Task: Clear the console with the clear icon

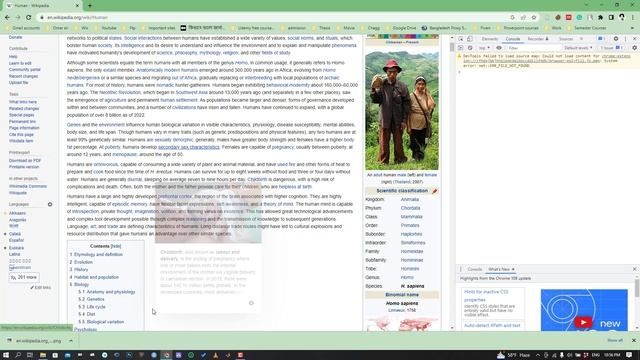Action: coord(470,48)
